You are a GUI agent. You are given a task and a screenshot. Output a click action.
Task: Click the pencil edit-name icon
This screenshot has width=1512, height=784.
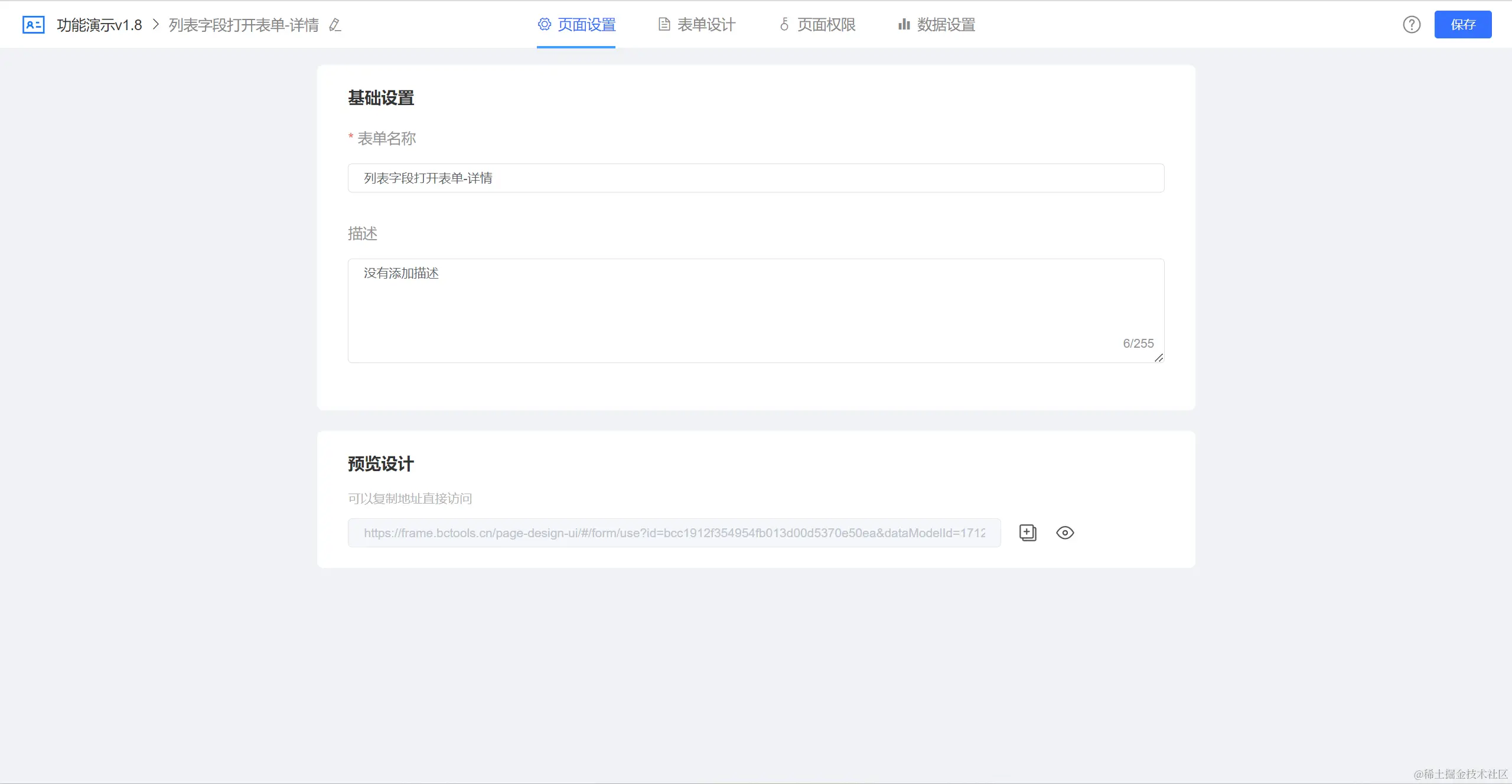335,25
